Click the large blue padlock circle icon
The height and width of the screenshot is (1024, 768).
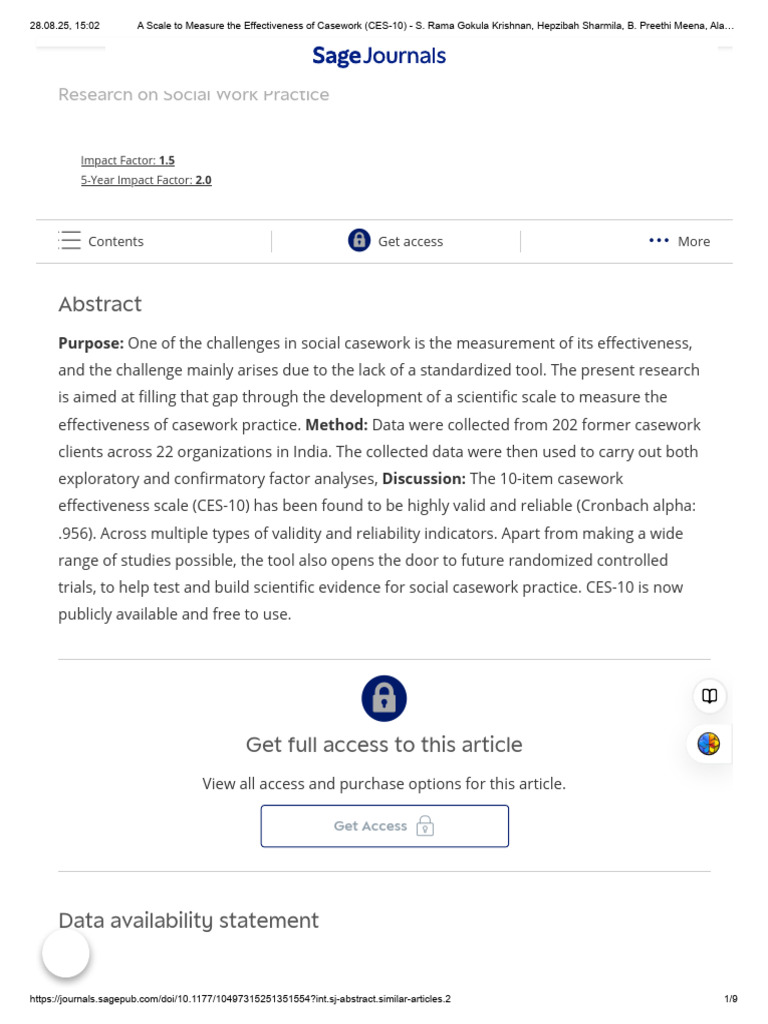pos(384,698)
